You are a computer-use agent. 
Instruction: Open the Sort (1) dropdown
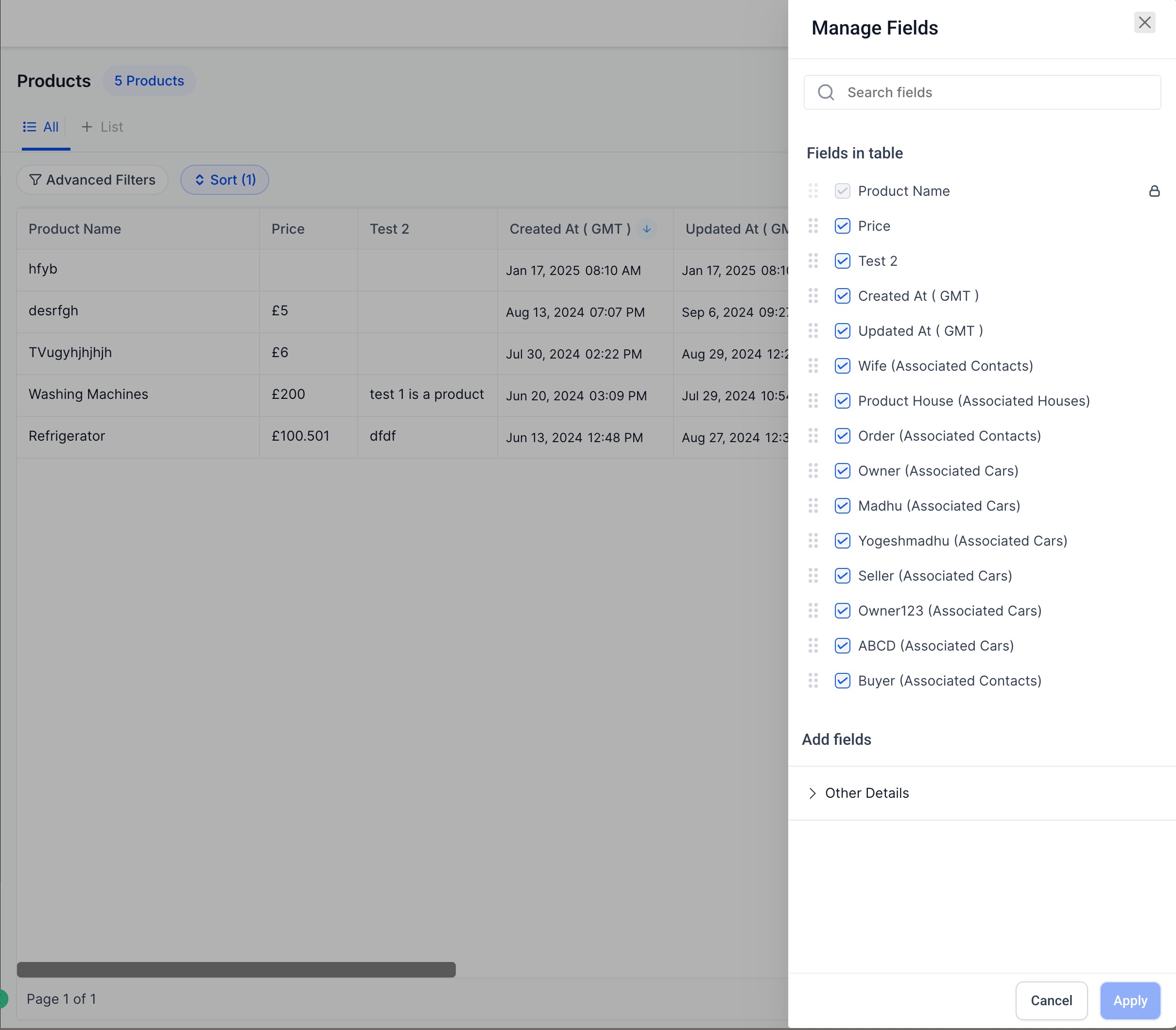point(225,180)
